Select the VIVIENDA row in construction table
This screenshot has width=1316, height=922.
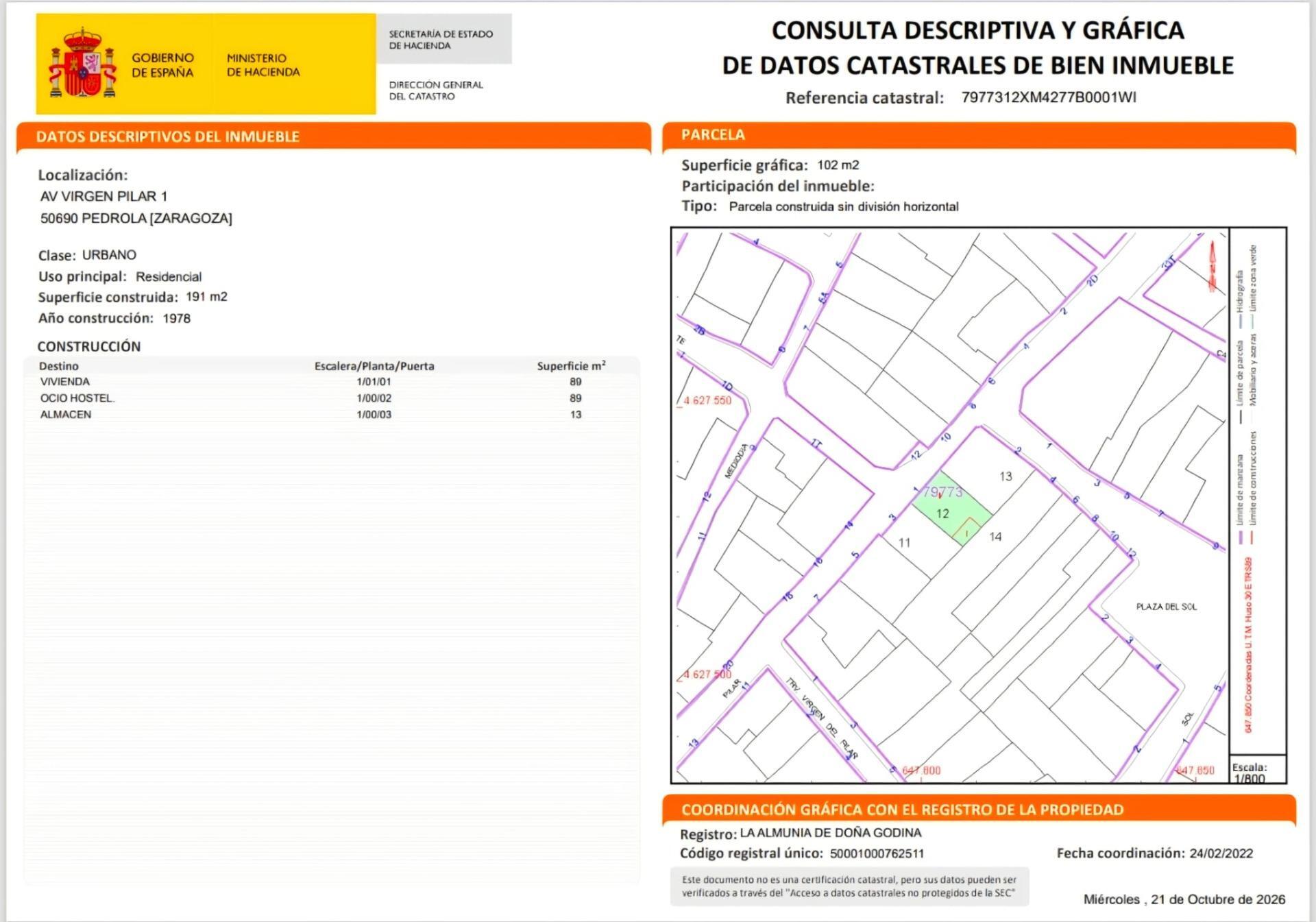[332, 382]
